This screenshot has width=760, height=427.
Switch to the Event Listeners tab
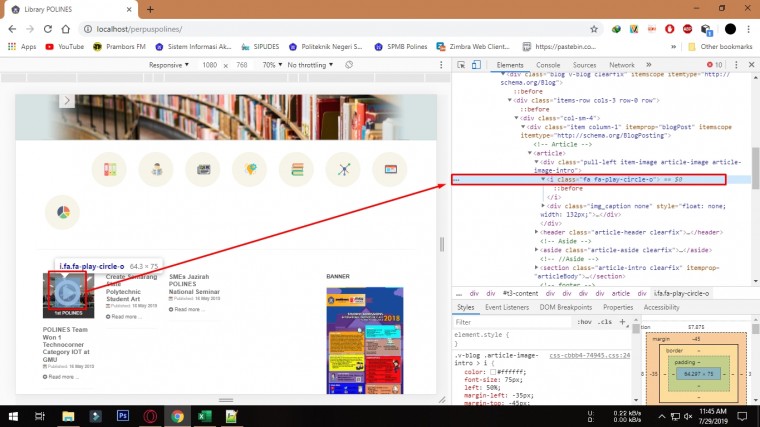tap(510, 307)
